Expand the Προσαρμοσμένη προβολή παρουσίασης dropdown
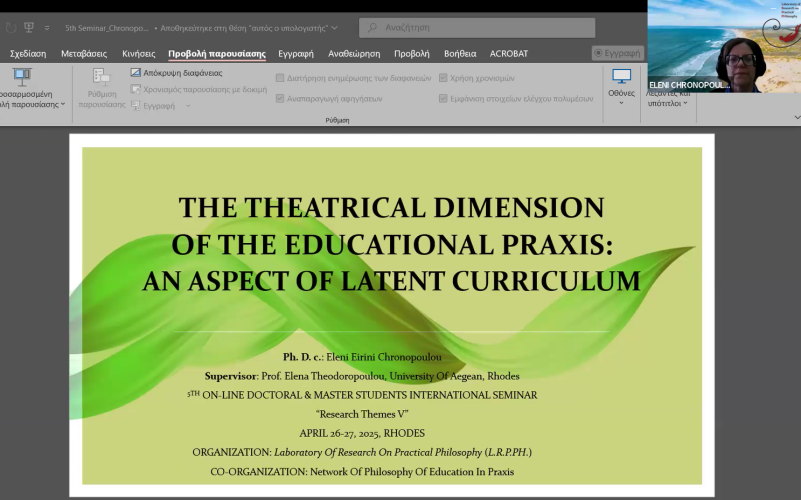The image size is (801, 500). pyautogui.click(x=63, y=104)
